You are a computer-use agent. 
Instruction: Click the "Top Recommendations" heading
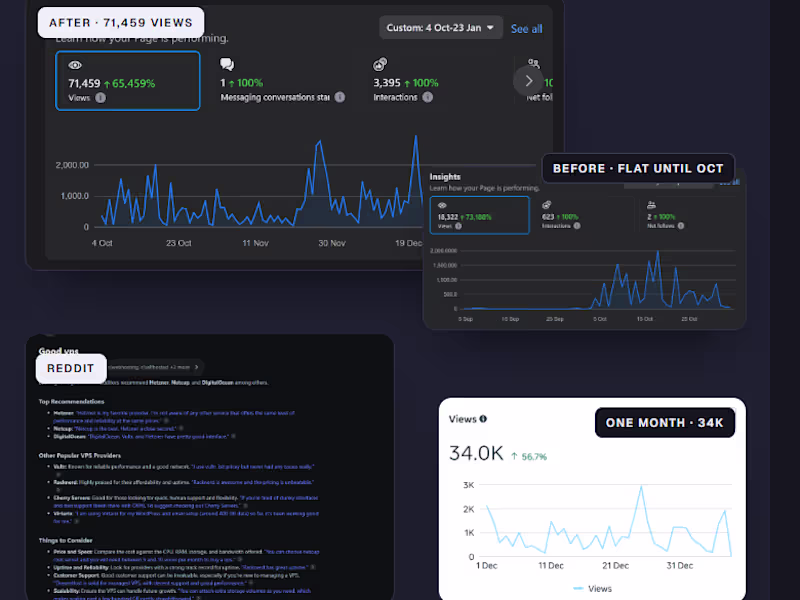click(x=71, y=402)
